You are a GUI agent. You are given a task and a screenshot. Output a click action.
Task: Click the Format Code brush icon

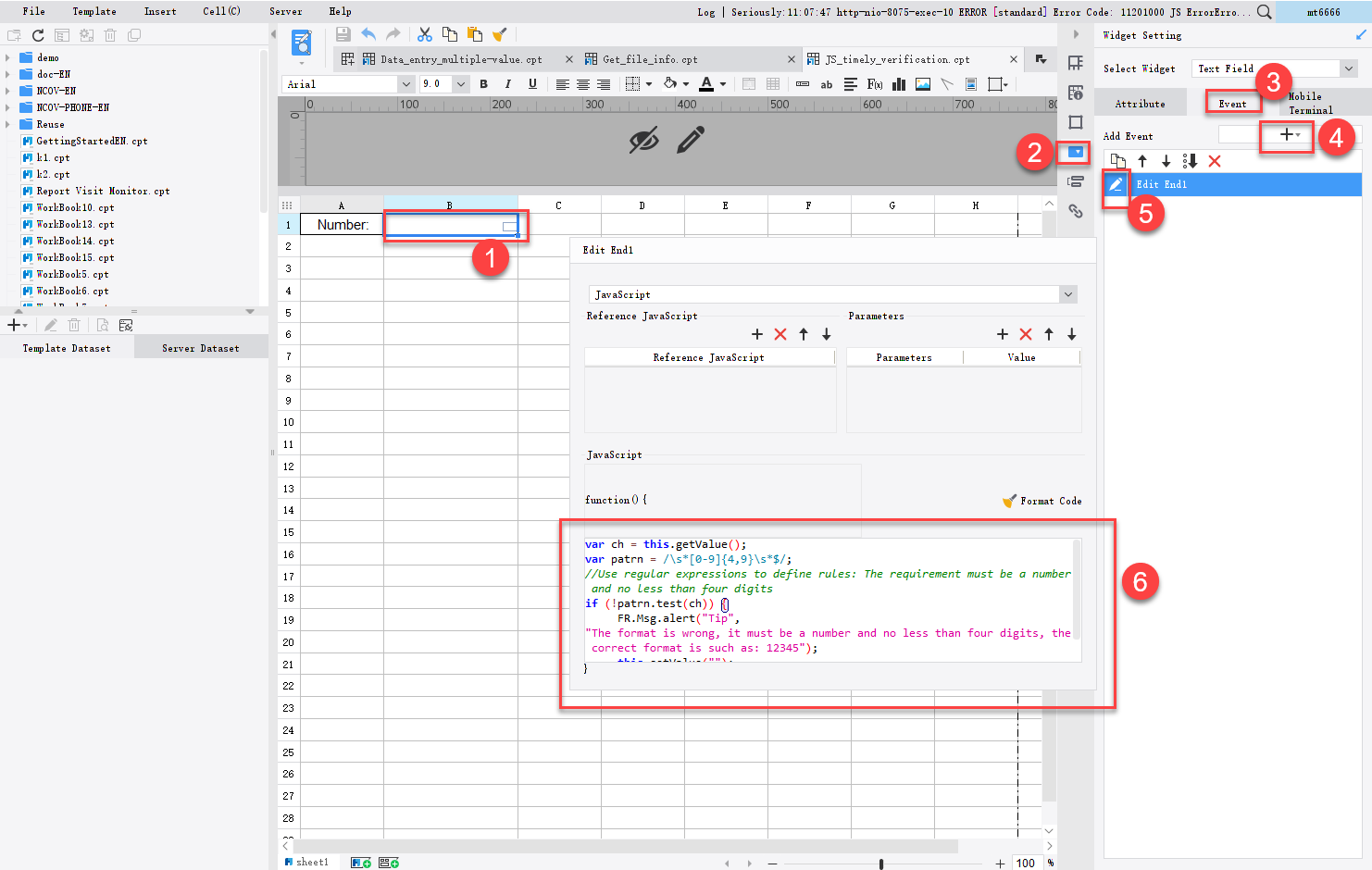click(x=1008, y=501)
